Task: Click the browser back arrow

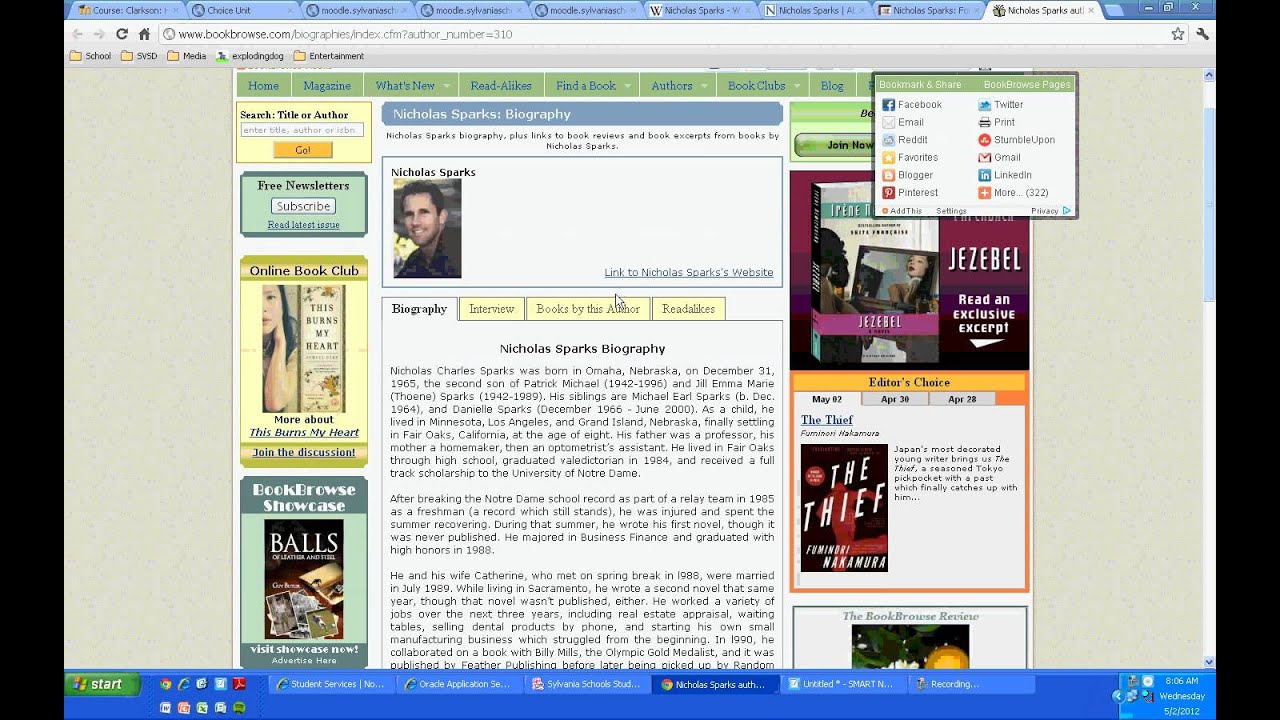Action: pyautogui.click(x=78, y=34)
